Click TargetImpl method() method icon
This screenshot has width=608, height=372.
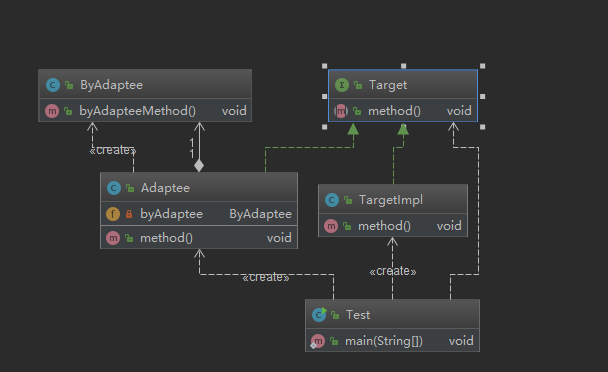click(x=331, y=226)
